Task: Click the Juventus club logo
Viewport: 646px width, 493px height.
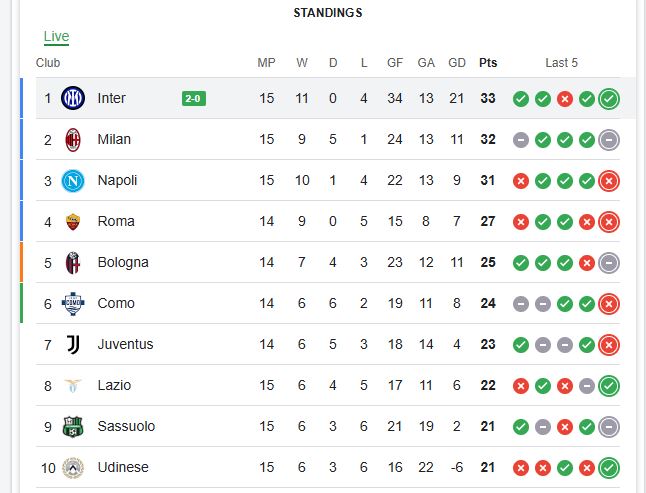Action: coord(73,344)
